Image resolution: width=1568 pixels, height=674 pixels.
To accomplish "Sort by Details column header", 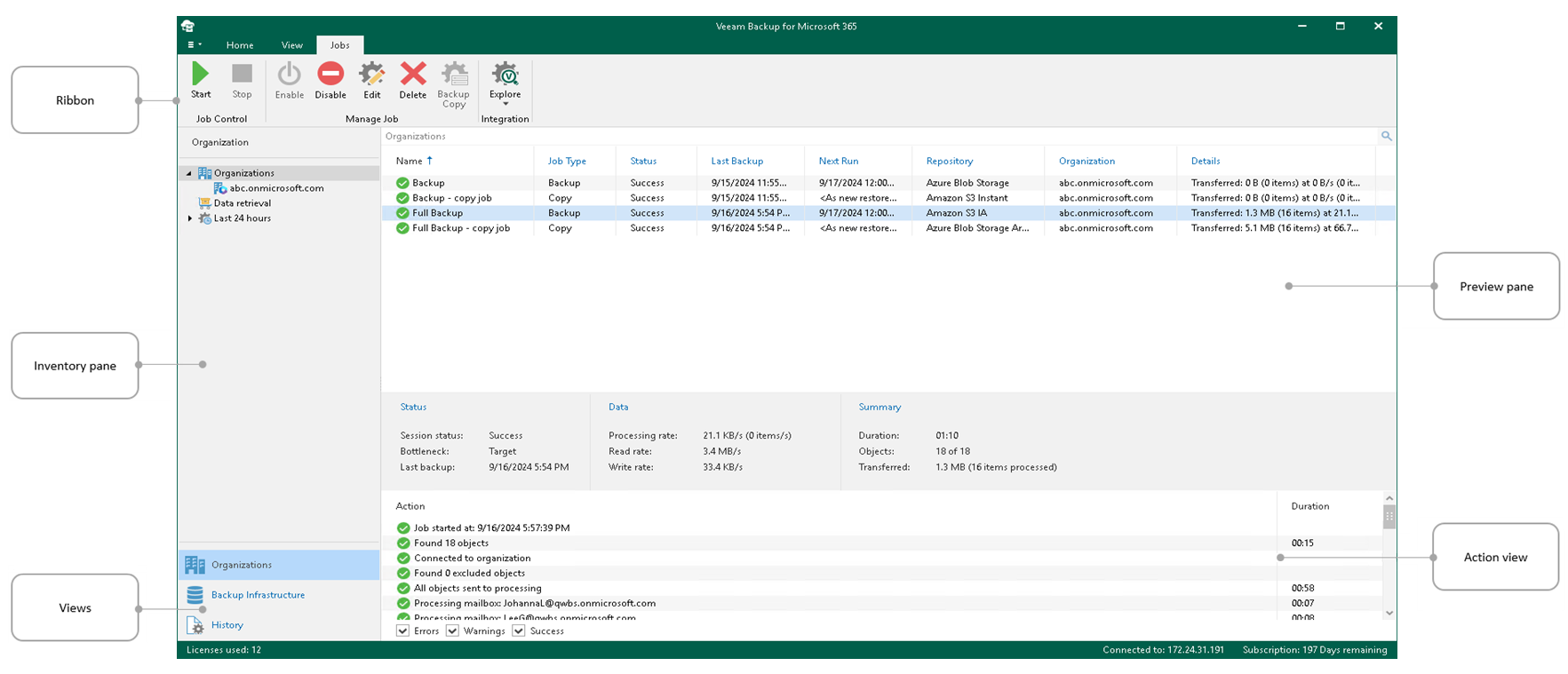I will pyautogui.click(x=1206, y=161).
